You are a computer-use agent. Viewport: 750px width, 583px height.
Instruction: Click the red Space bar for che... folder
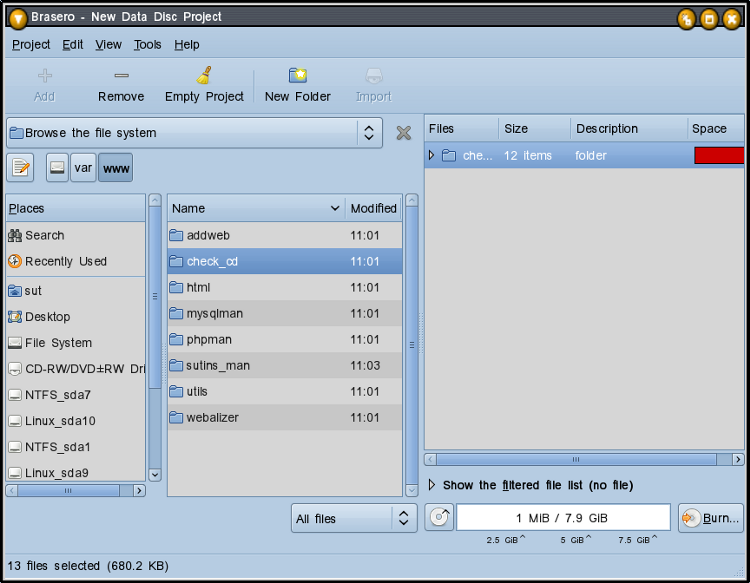[x=719, y=155]
